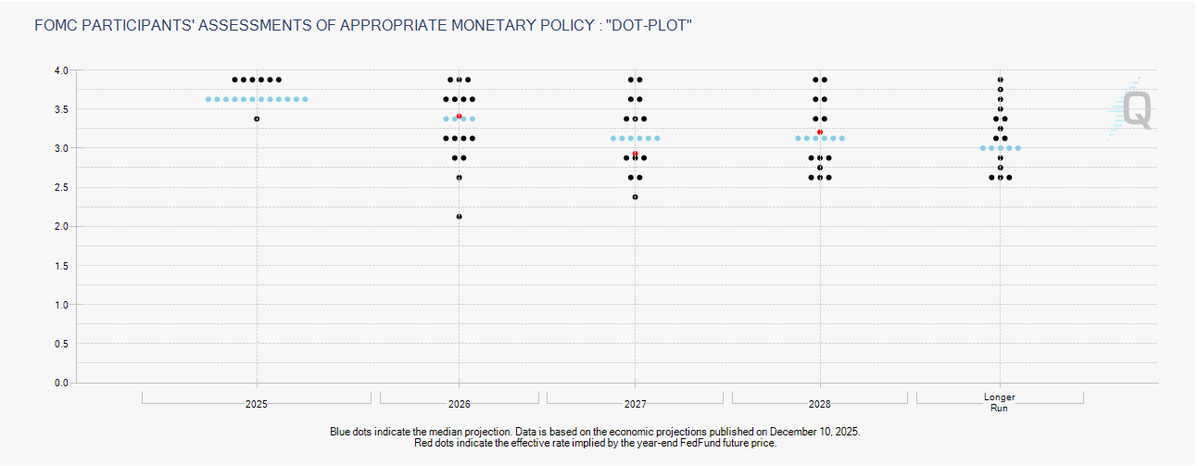Click the 4.0 y-axis value
The width and height of the screenshot is (1198, 466).
pyautogui.click(x=60, y=71)
